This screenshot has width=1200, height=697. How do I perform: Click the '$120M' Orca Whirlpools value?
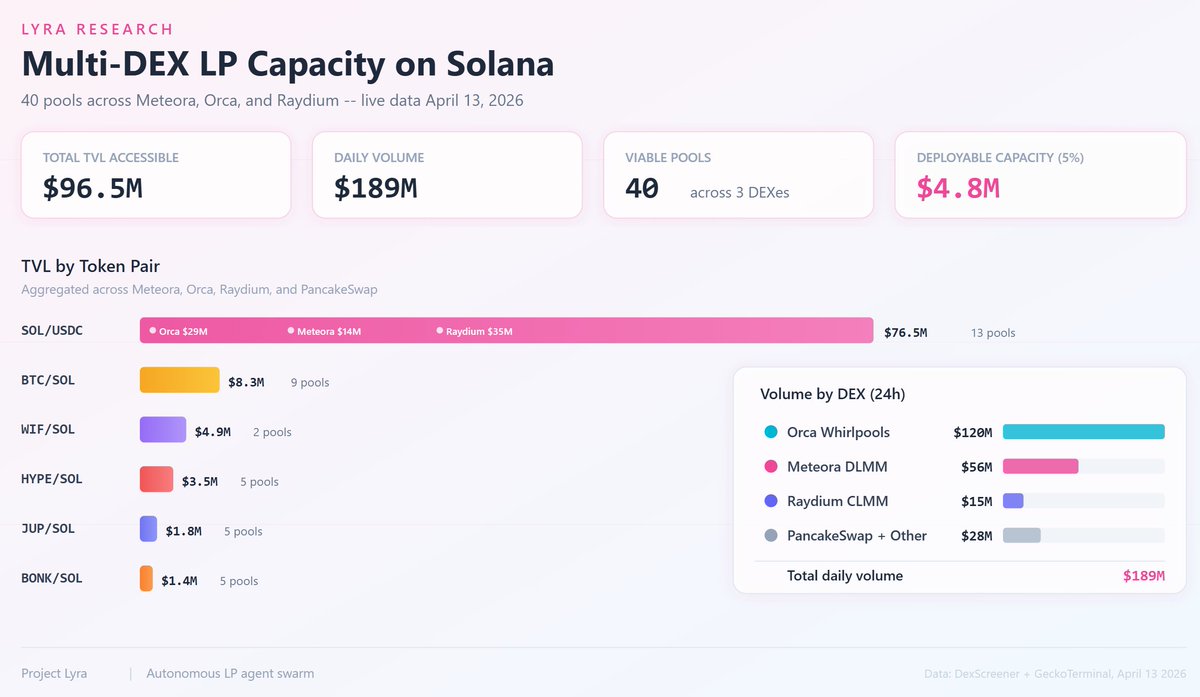point(973,432)
